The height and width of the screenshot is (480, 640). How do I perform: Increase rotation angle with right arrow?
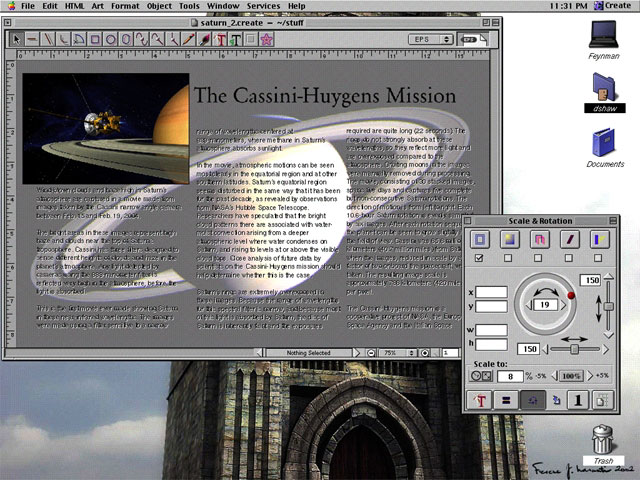click(x=563, y=305)
